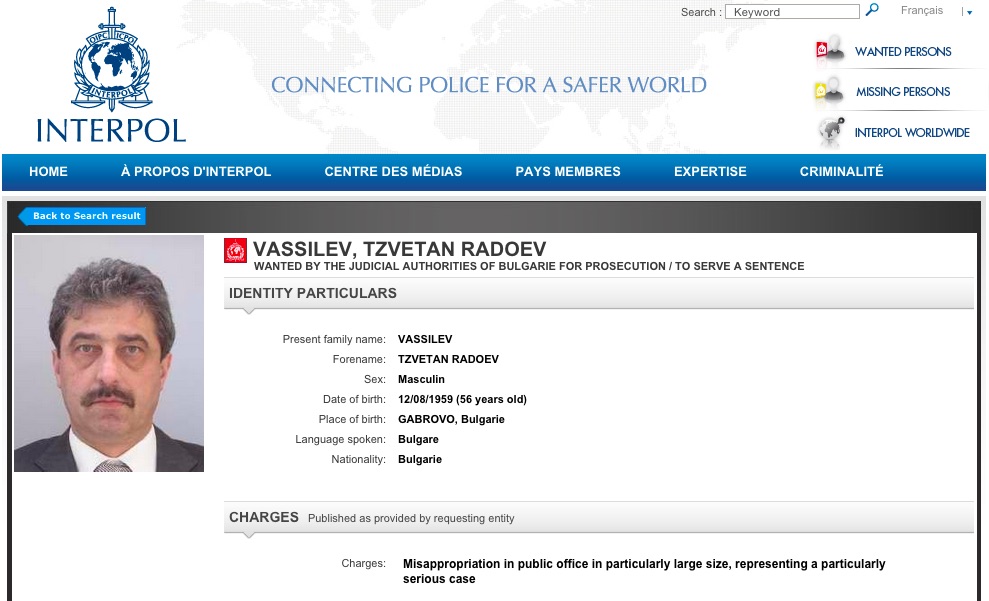The height and width of the screenshot is (601, 989).
Task: Open À PROPOS D'INTERPOL menu
Action: [196, 172]
